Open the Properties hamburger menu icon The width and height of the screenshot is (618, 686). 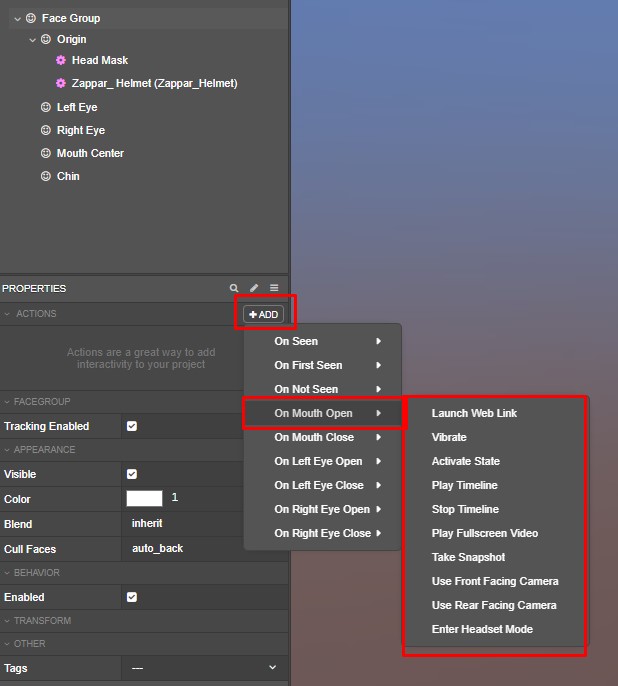tap(274, 288)
